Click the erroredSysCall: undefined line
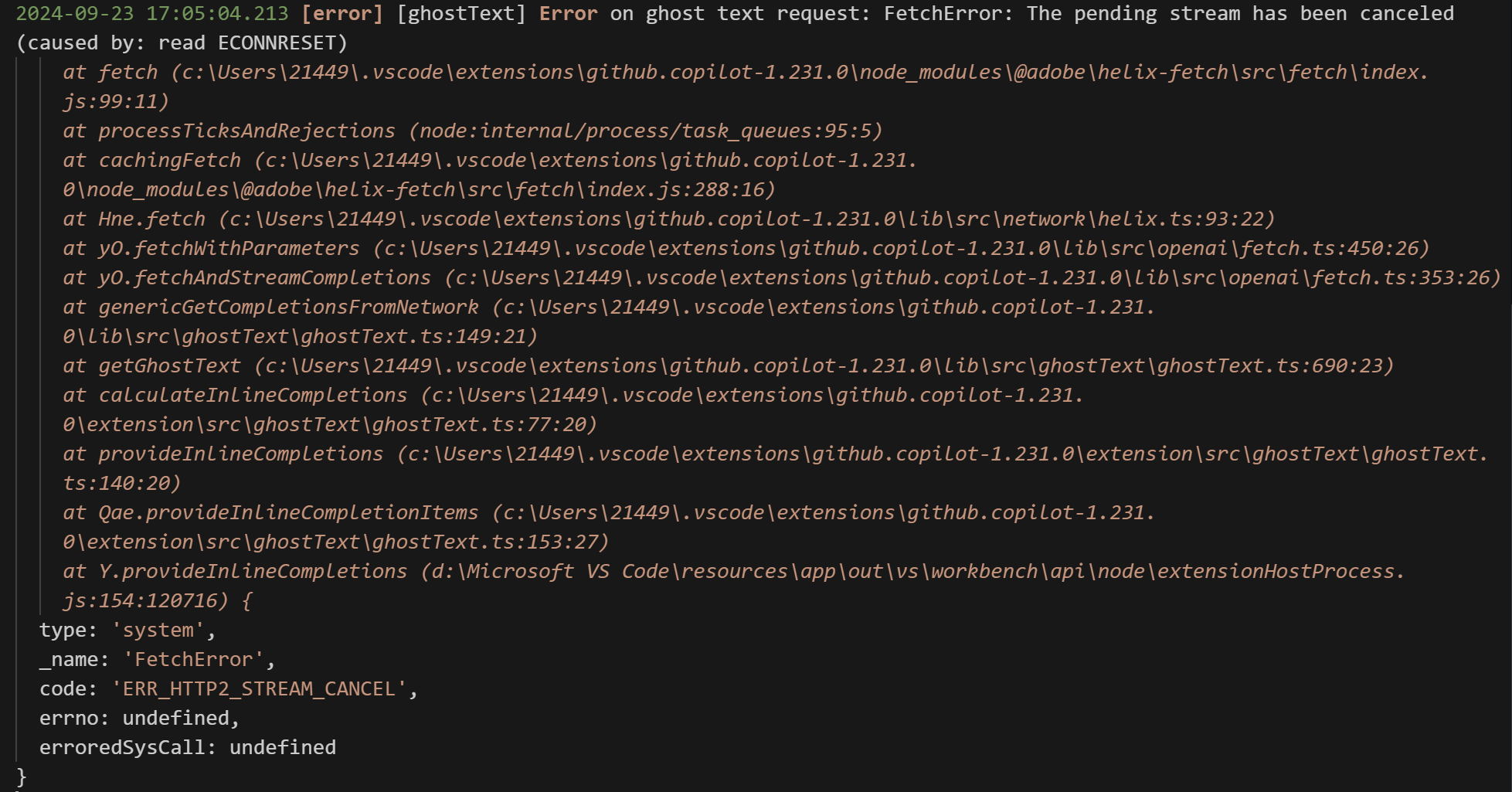Image resolution: width=1512 pixels, height=792 pixels. 188,748
